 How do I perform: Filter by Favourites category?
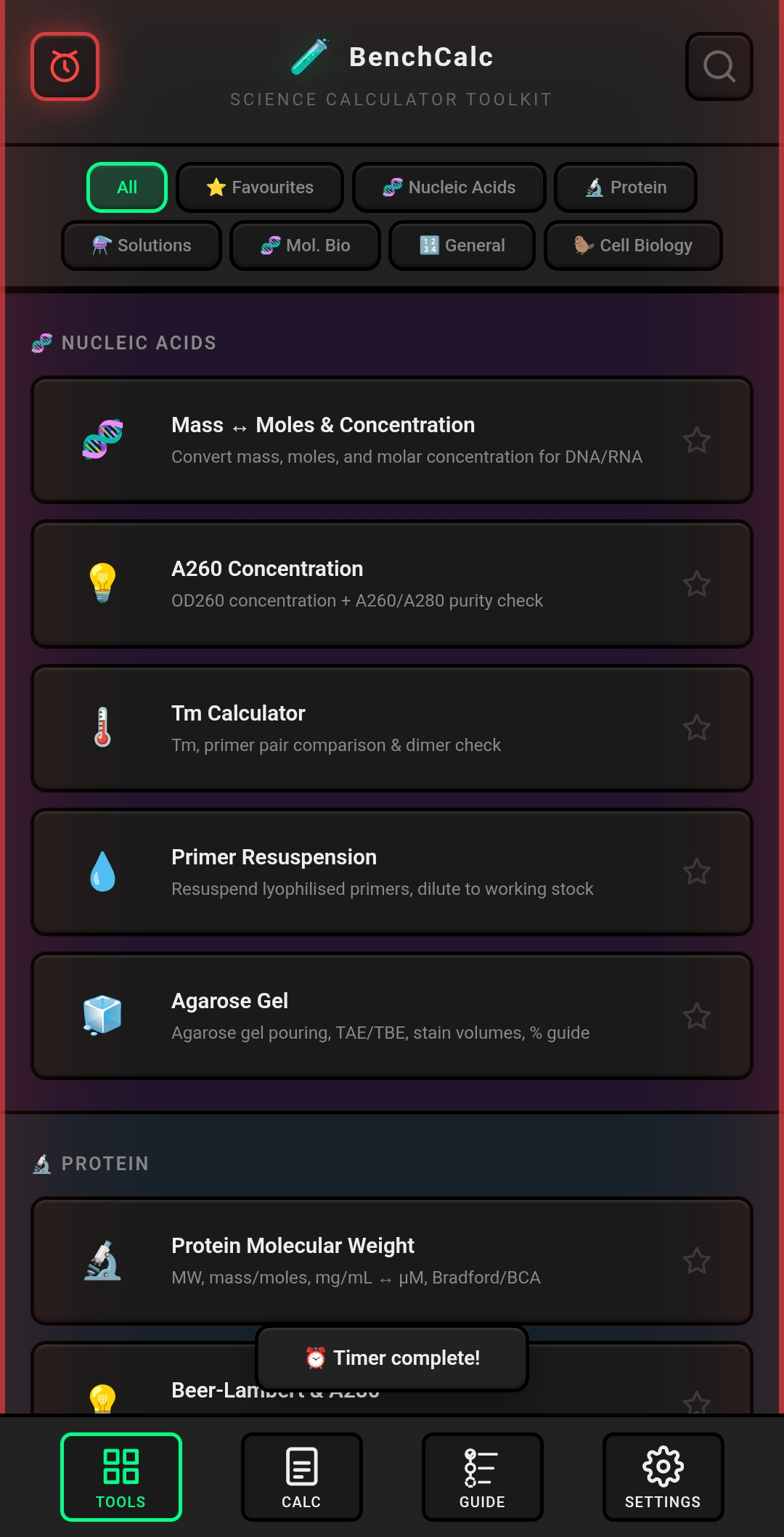(260, 187)
